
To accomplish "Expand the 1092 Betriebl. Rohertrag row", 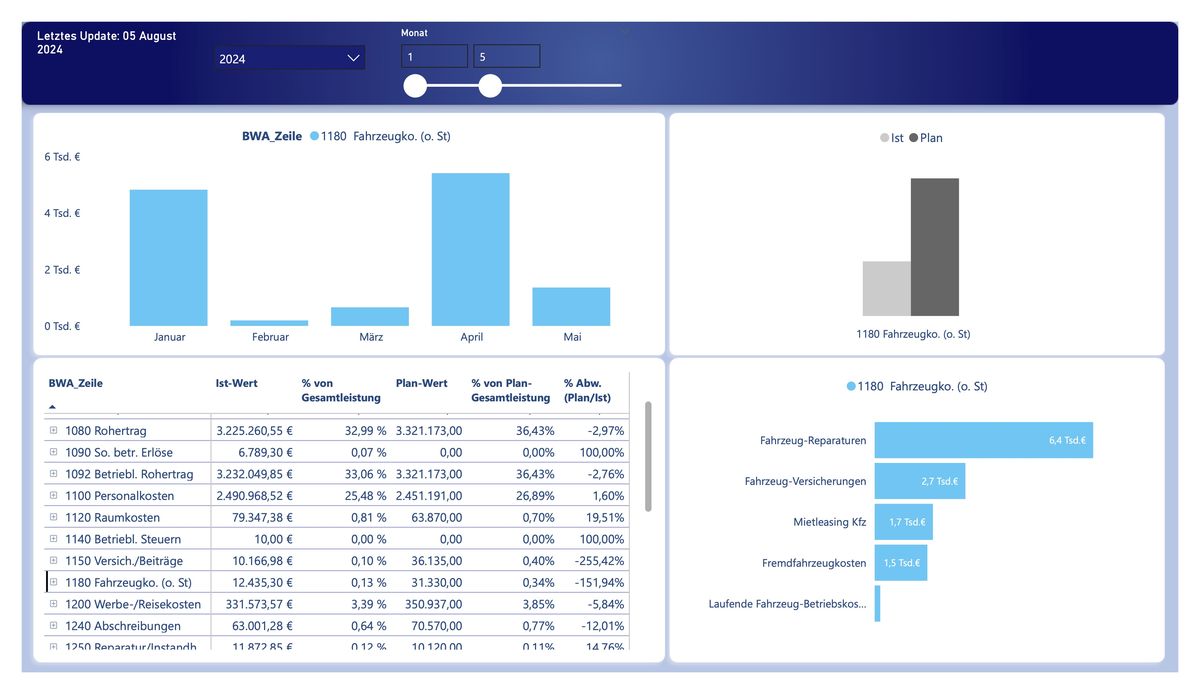I will pos(54,474).
